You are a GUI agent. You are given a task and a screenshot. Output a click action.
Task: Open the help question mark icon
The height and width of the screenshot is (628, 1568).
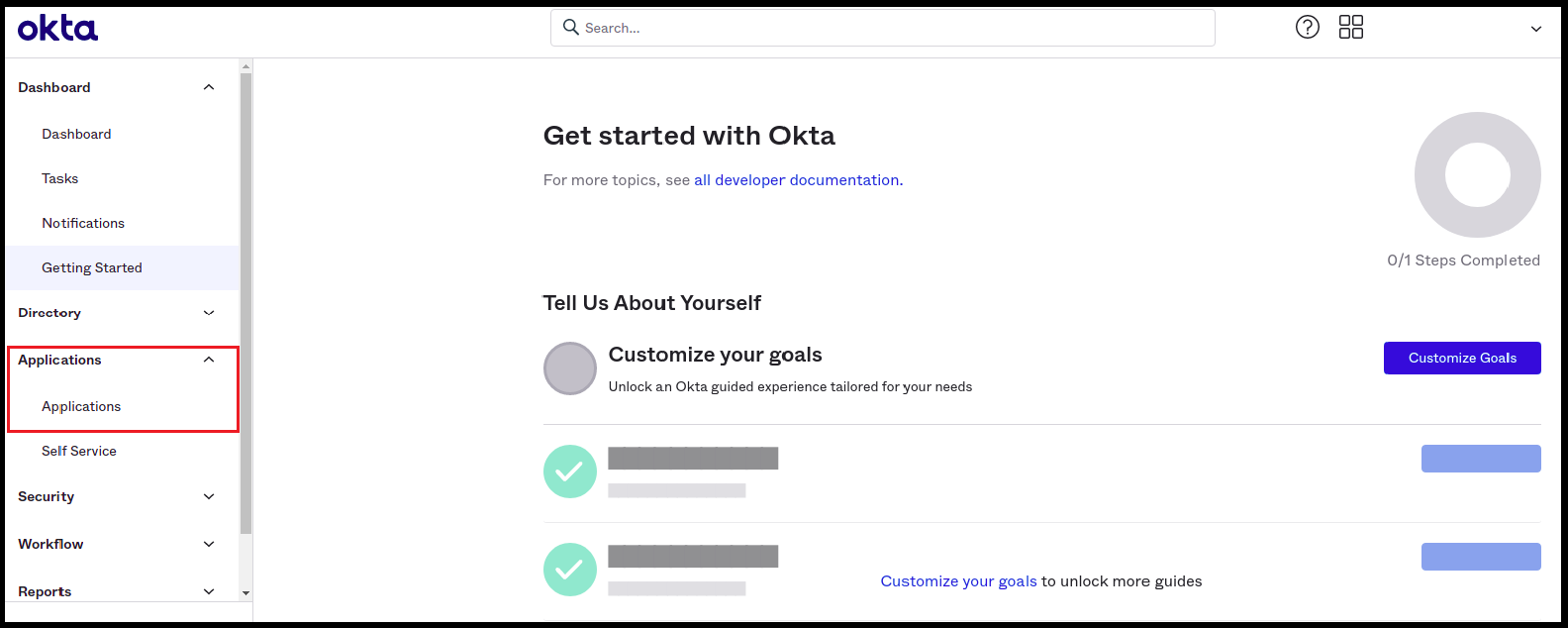coord(1308,27)
